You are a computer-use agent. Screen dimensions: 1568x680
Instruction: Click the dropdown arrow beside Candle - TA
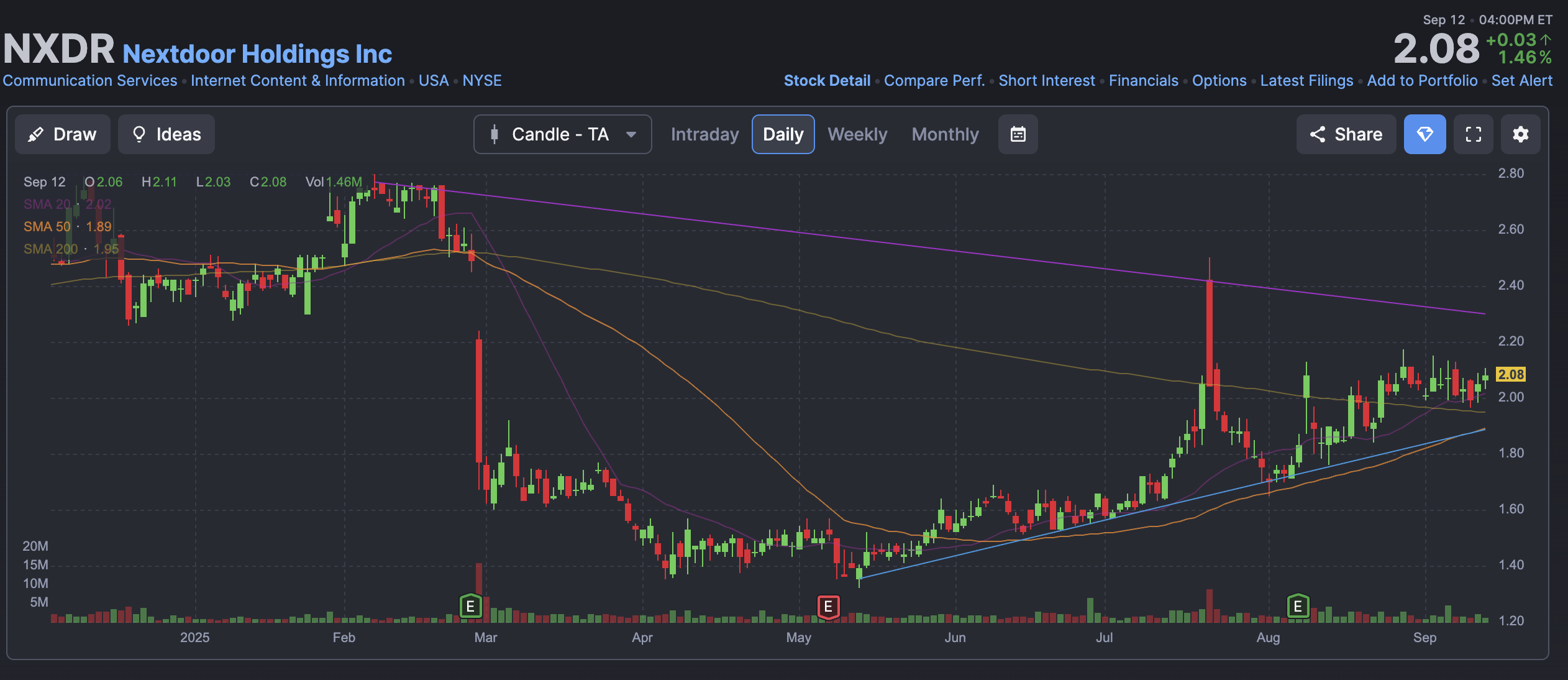631,134
